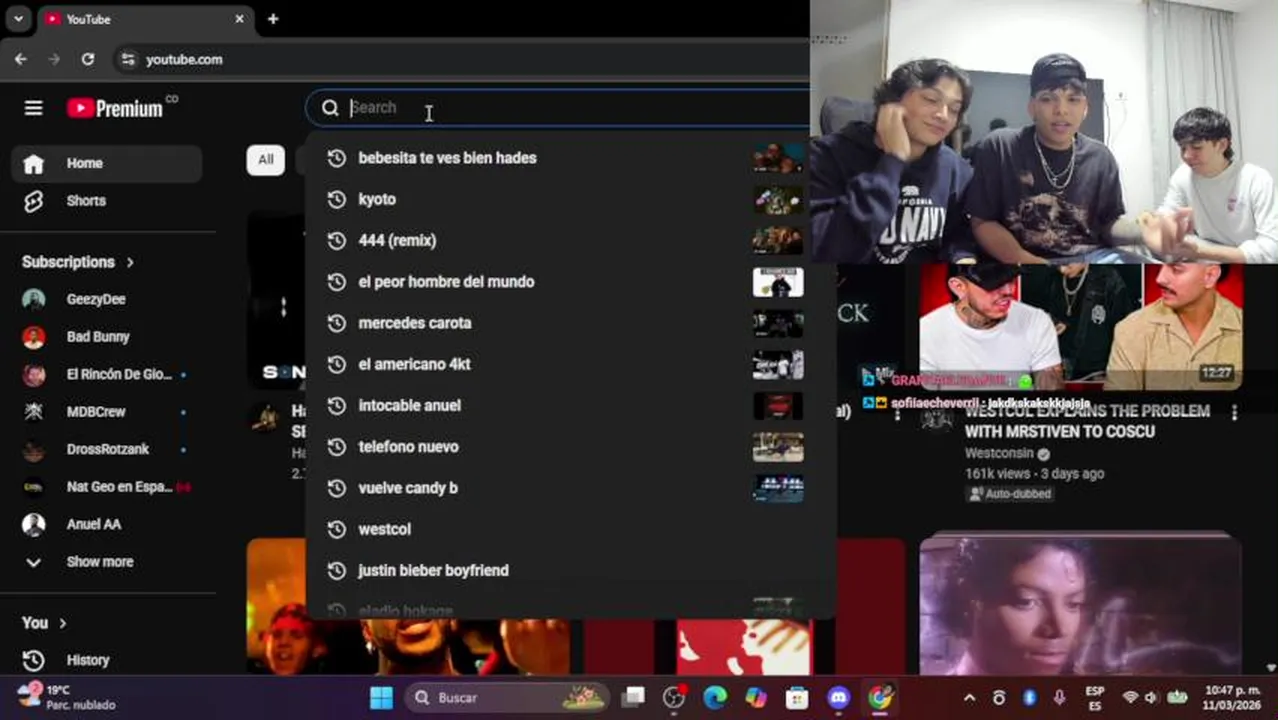Screen dimensions: 1278x720
Task: Select suggestion kyoto
Action: point(570,199)
